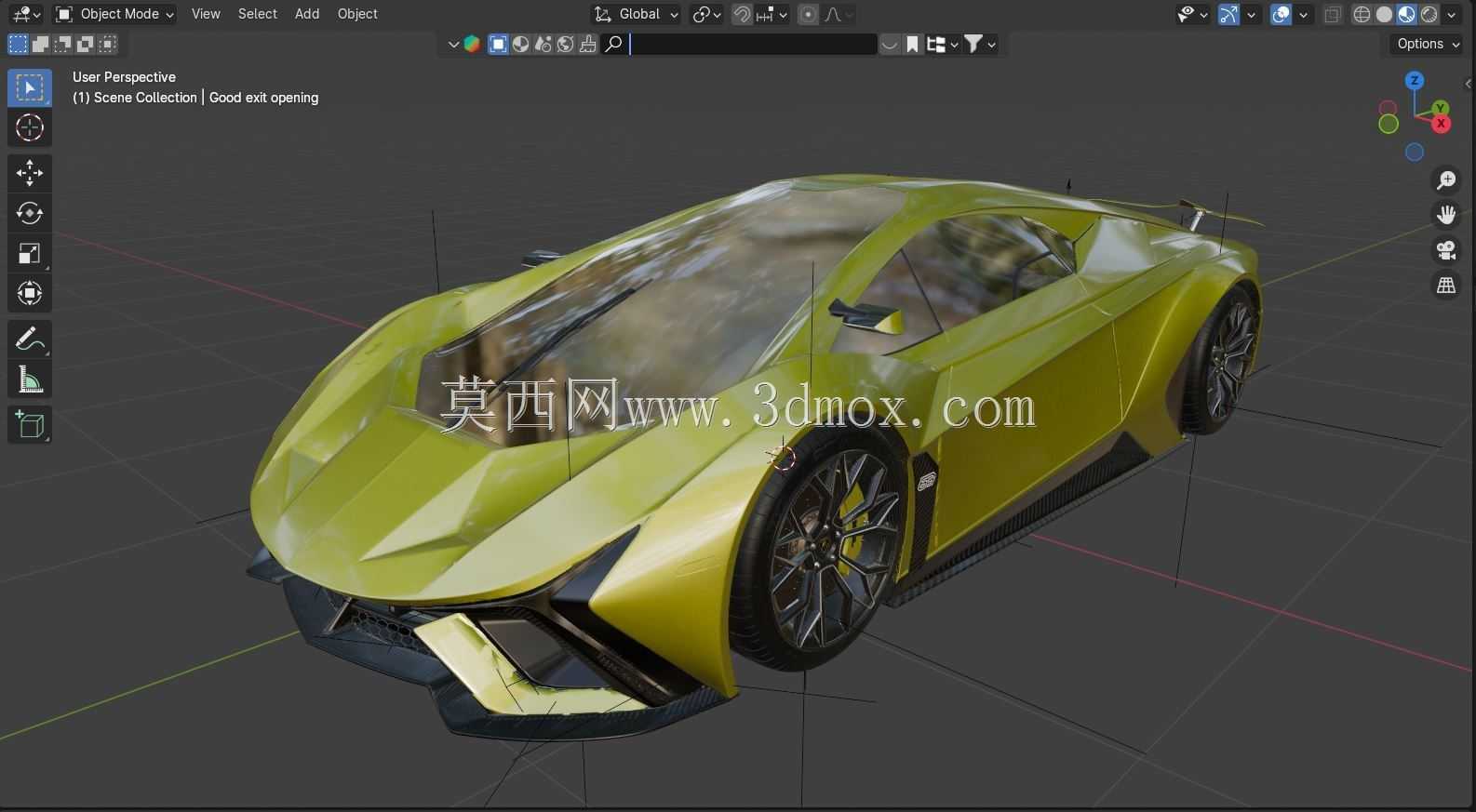The width and height of the screenshot is (1476, 812).
Task: Switch to rendered viewport shading
Action: [1429, 14]
